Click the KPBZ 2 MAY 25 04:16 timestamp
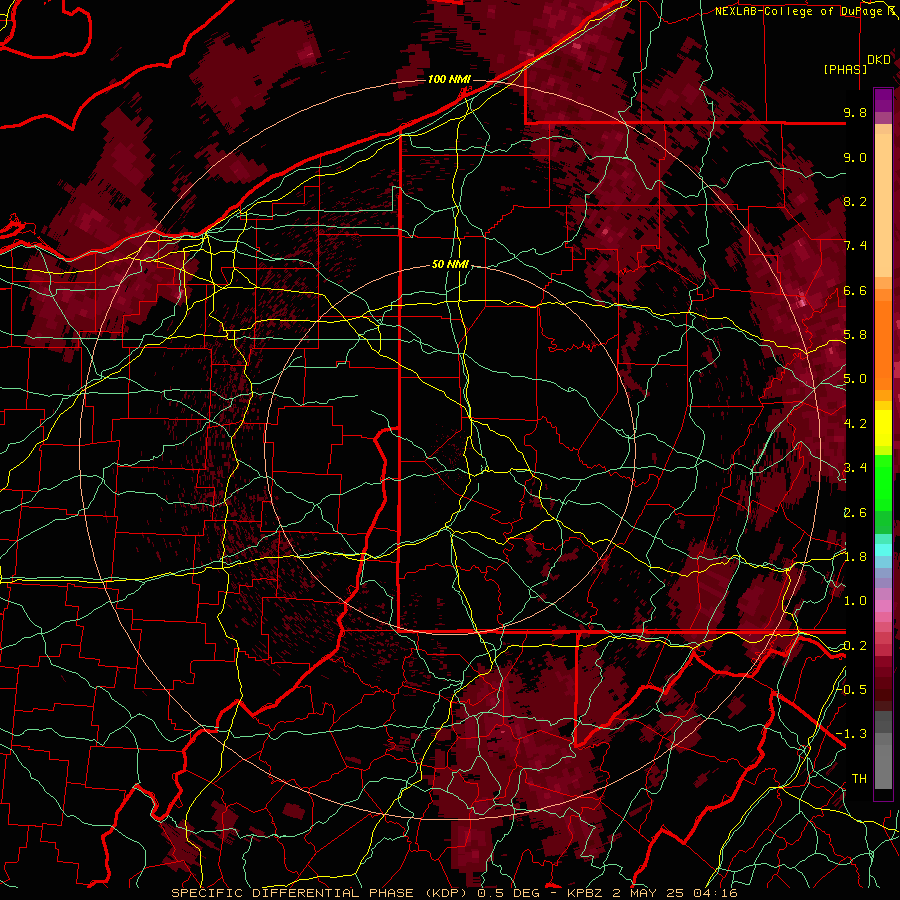This screenshot has height=900, width=900. pos(652,893)
